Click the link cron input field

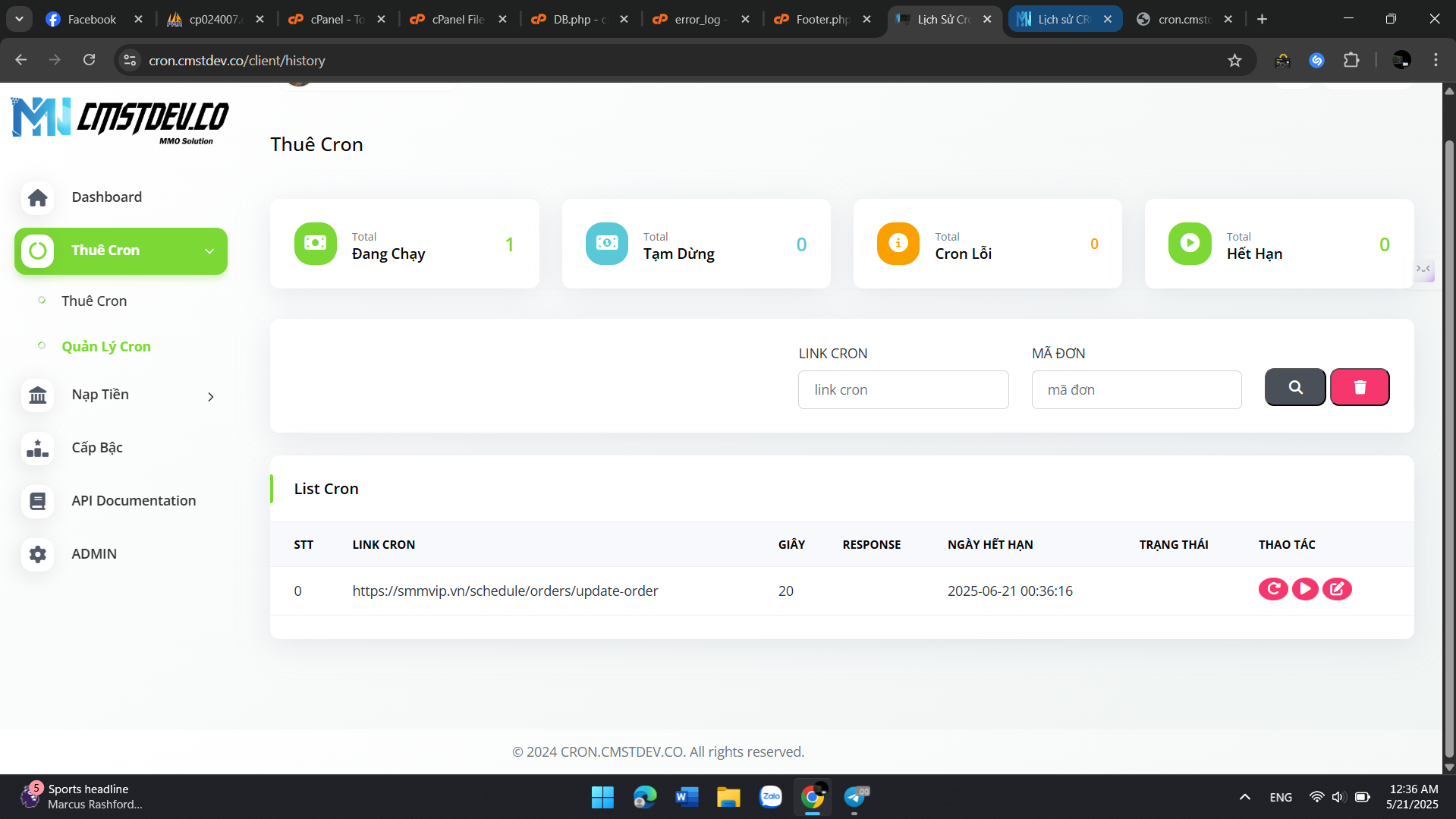(903, 390)
